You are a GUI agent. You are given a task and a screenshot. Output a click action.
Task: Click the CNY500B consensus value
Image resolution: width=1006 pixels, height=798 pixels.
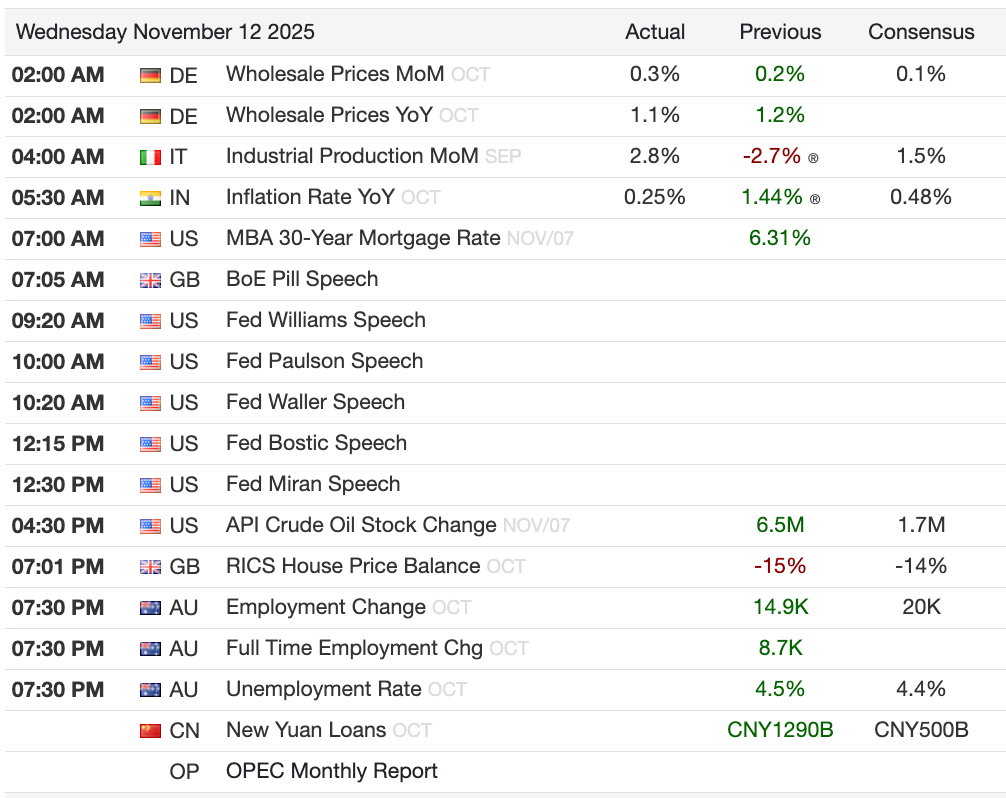921,730
